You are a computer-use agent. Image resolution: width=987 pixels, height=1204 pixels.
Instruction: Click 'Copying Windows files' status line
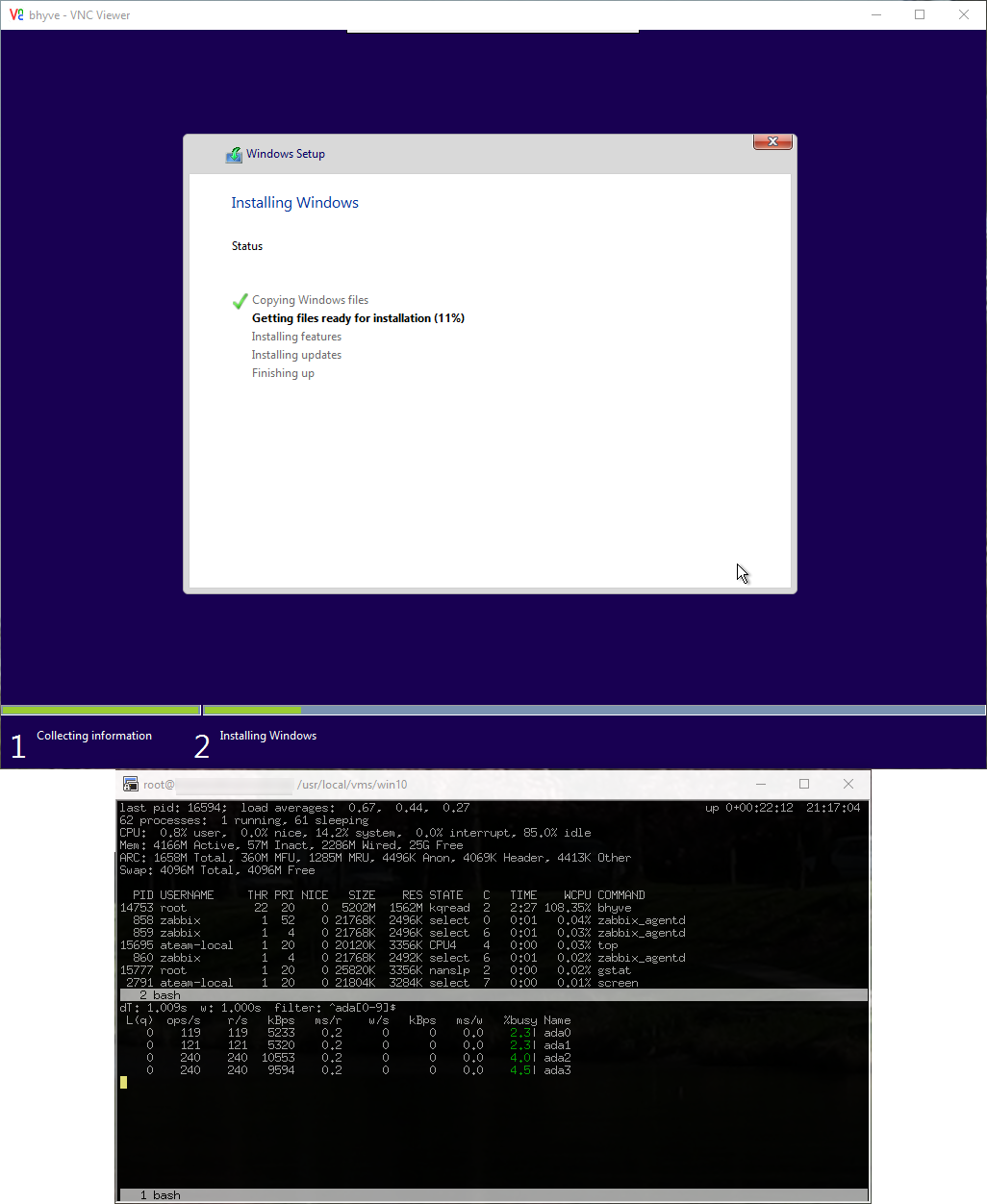[310, 300]
